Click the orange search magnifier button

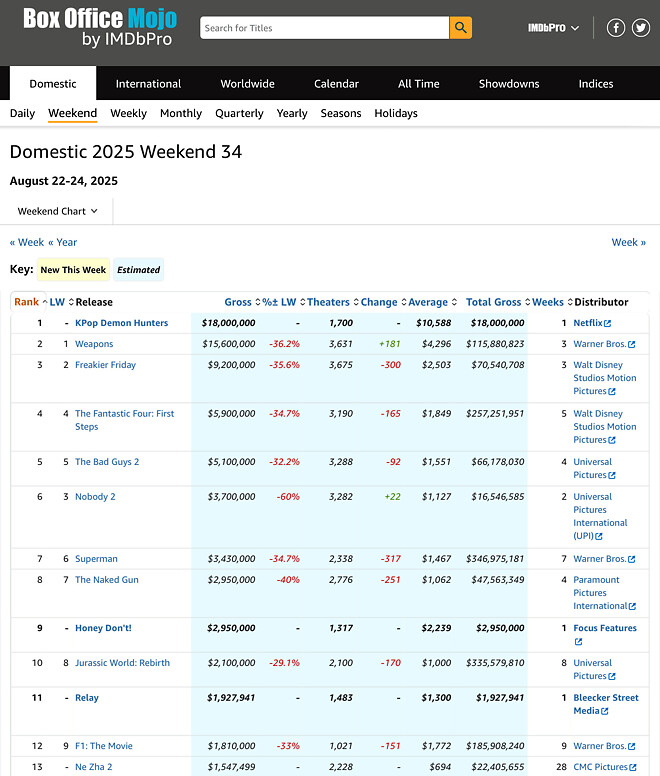coord(460,28)
